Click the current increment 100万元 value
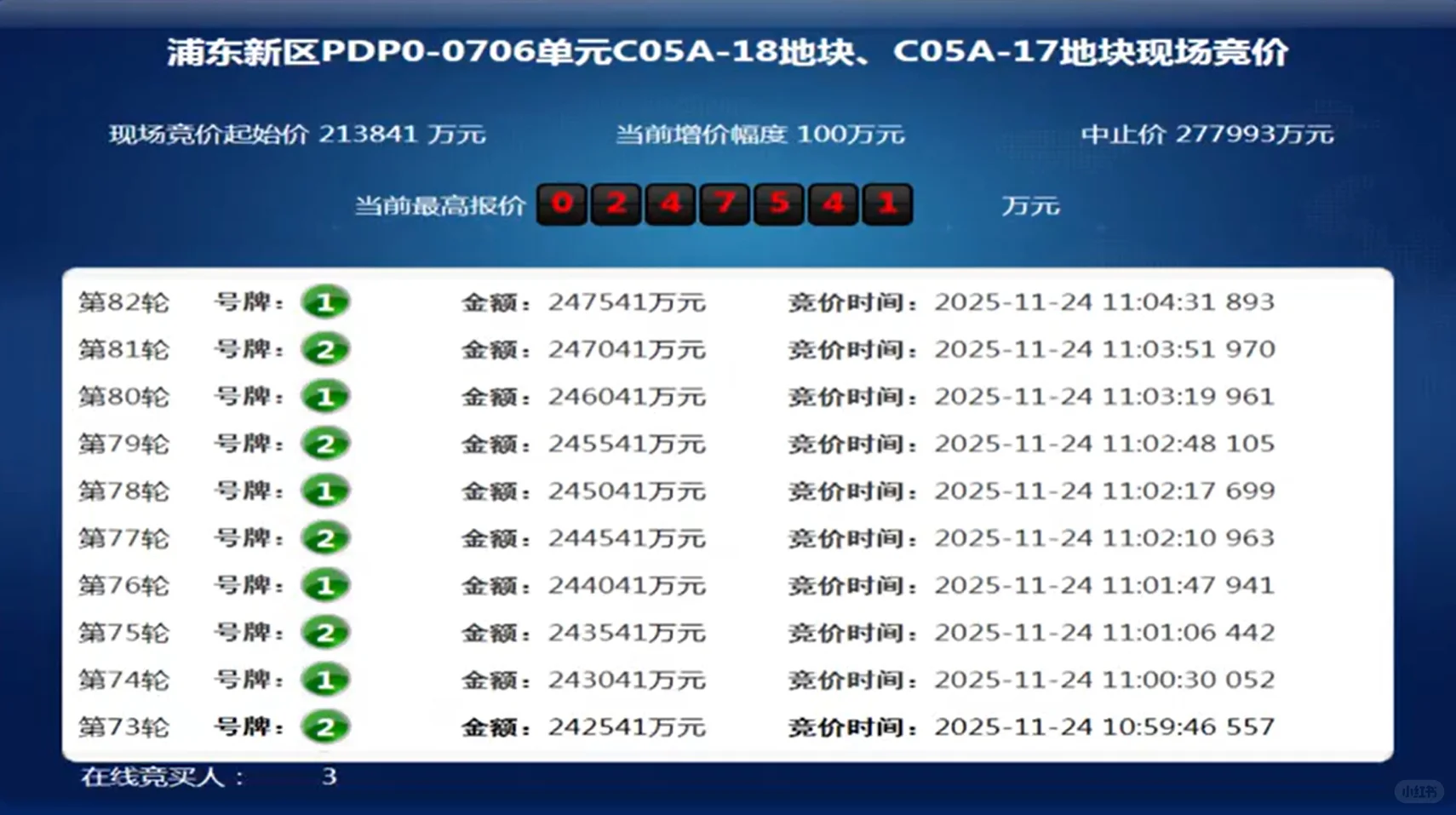Image resolution: width=1456 pixels, height=815 pixels. (x=851, y=134)
